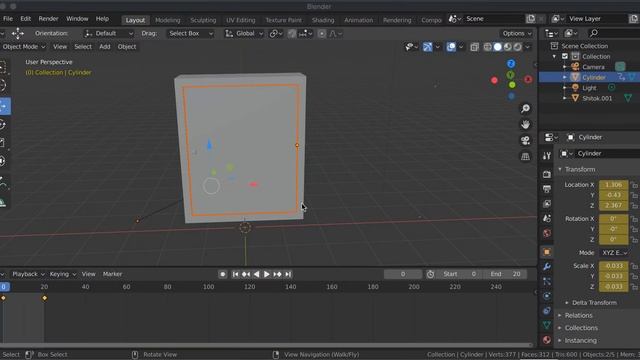
Task: Toggle snapping magnet in header
Action: coord(292,34)
